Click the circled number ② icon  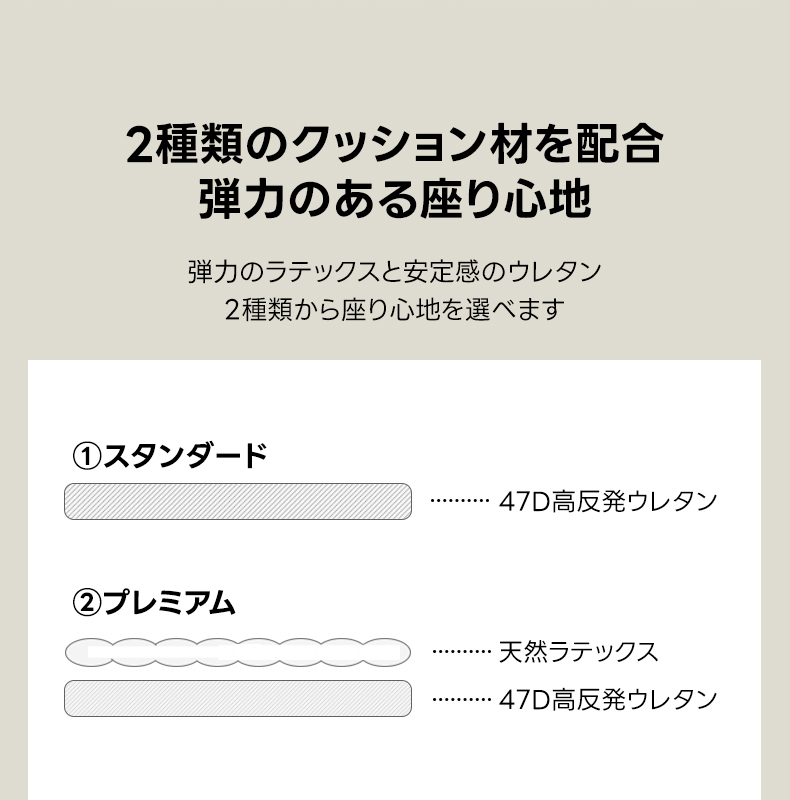point(87,604)
